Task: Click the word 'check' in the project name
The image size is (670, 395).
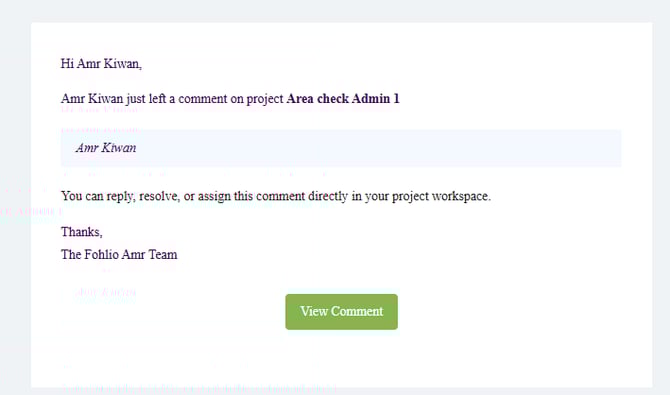Action: [x=333, y=99]
